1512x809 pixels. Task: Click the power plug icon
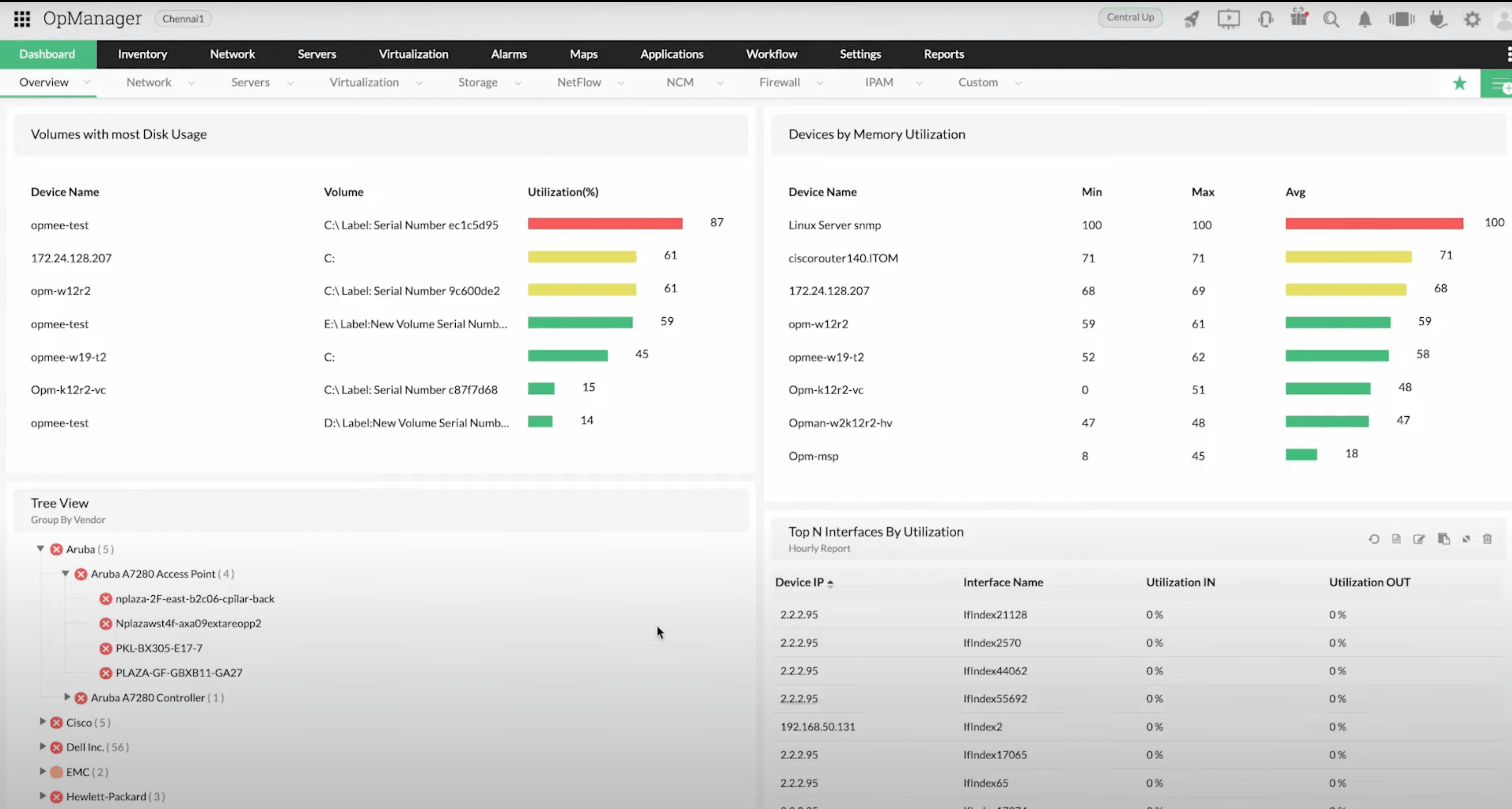(x=1438, y=19)
